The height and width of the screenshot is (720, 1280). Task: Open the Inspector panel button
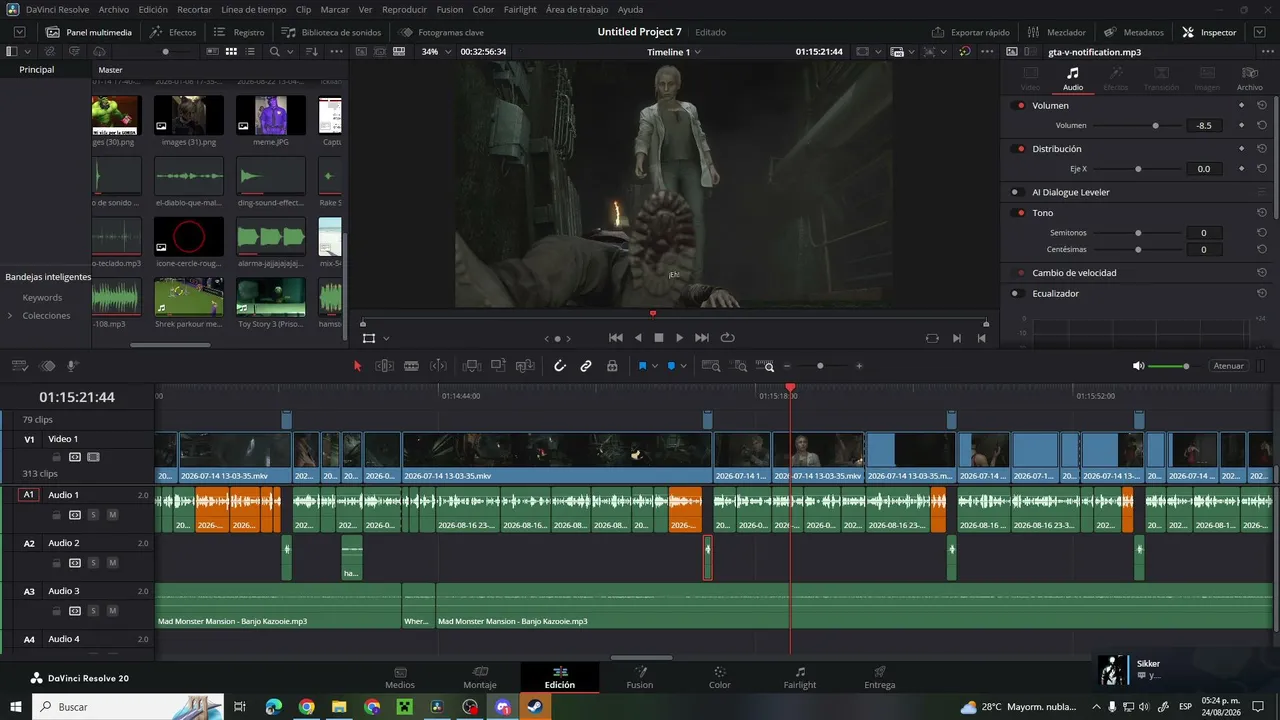1209,32
